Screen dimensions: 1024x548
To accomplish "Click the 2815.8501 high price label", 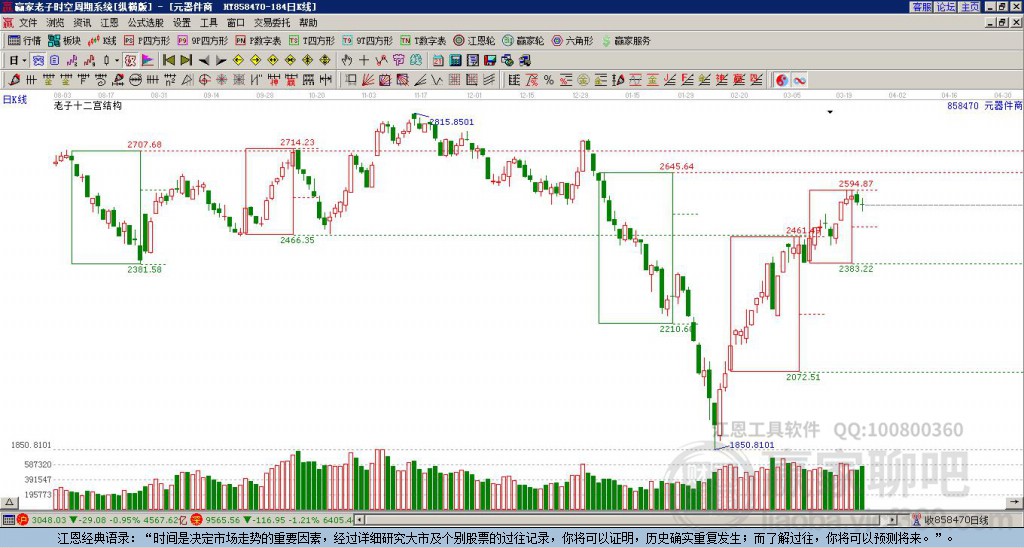I will pos(451,121).
